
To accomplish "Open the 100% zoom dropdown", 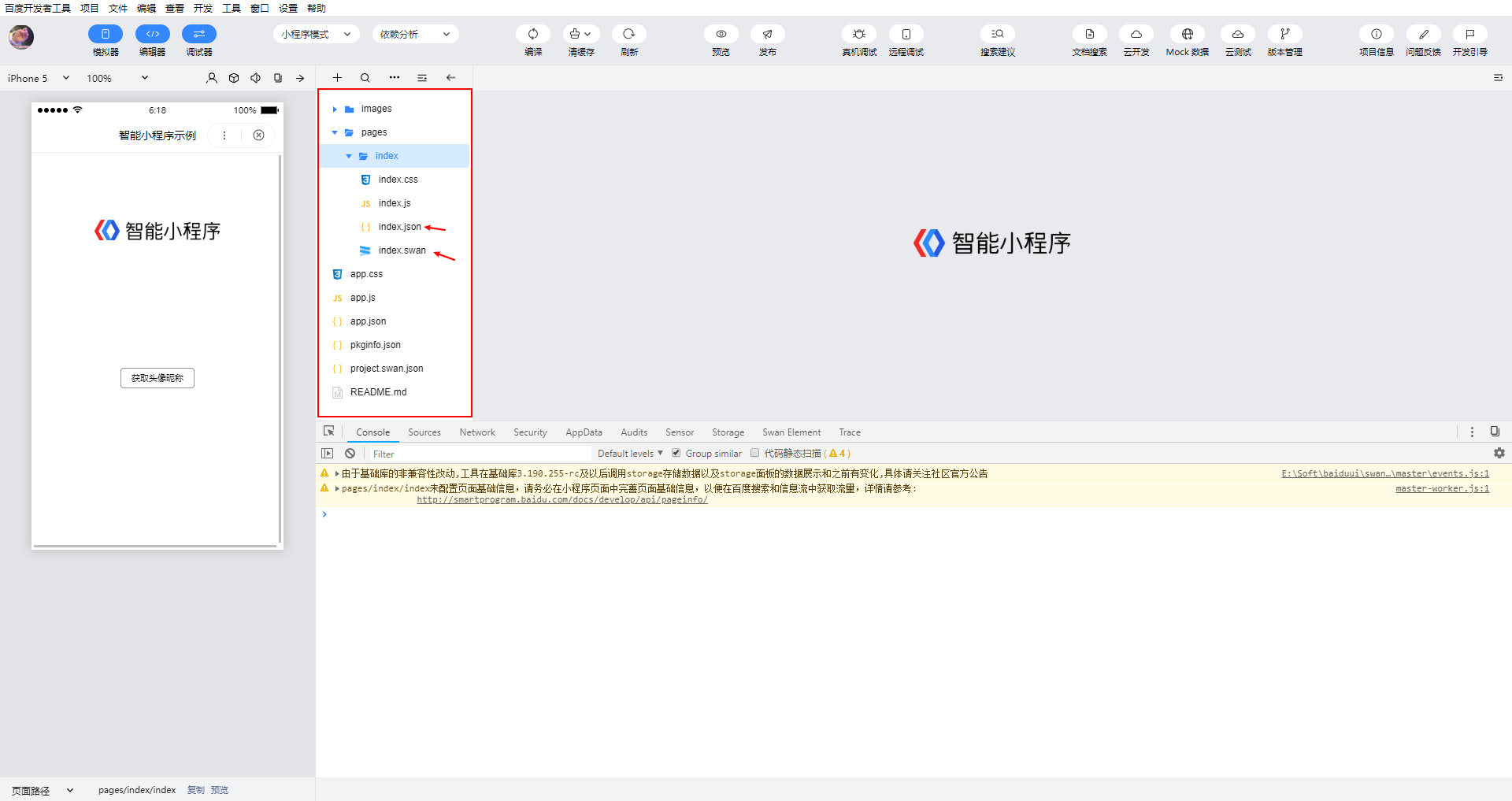I will 117,78.
